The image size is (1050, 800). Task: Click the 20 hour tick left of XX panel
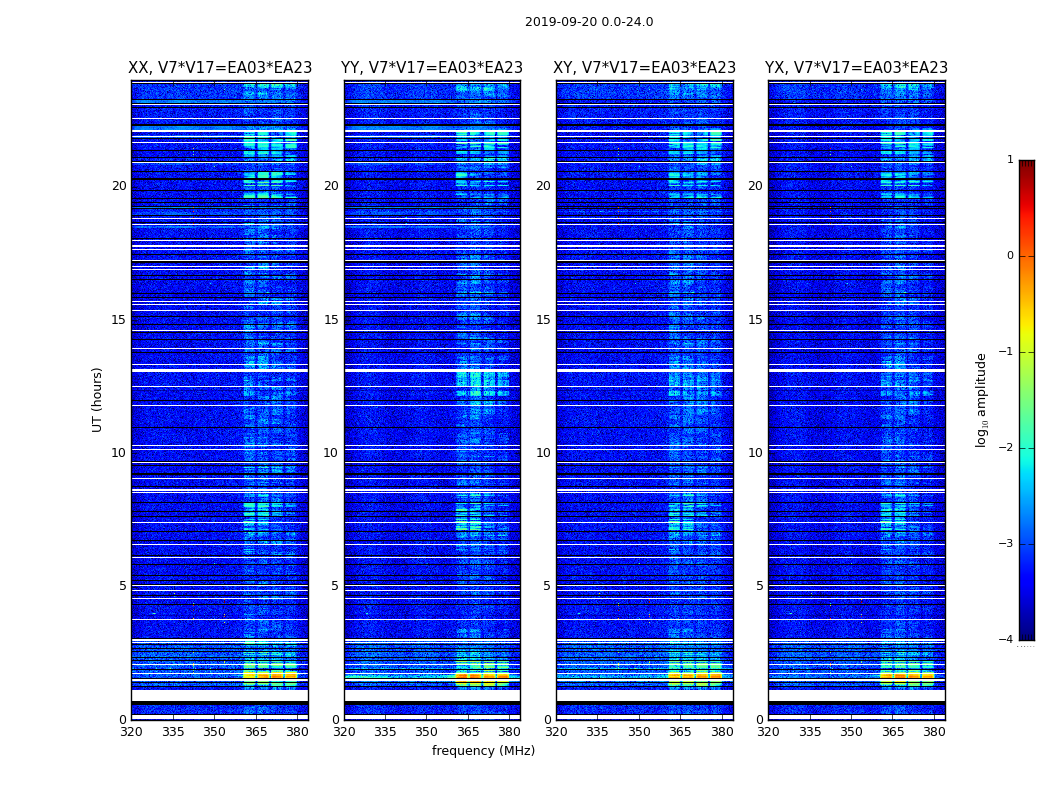(x=119, y=186)
